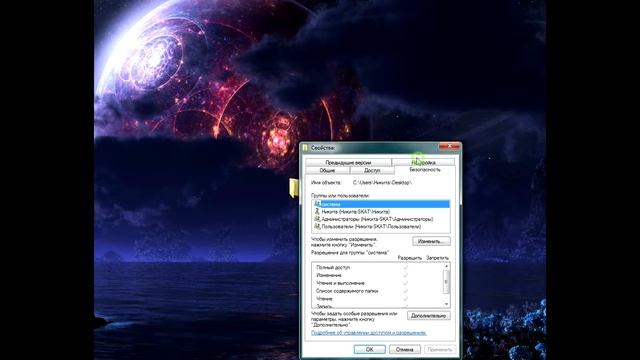Click the folder icon in the Свойства title bar

tap(305, 147)
